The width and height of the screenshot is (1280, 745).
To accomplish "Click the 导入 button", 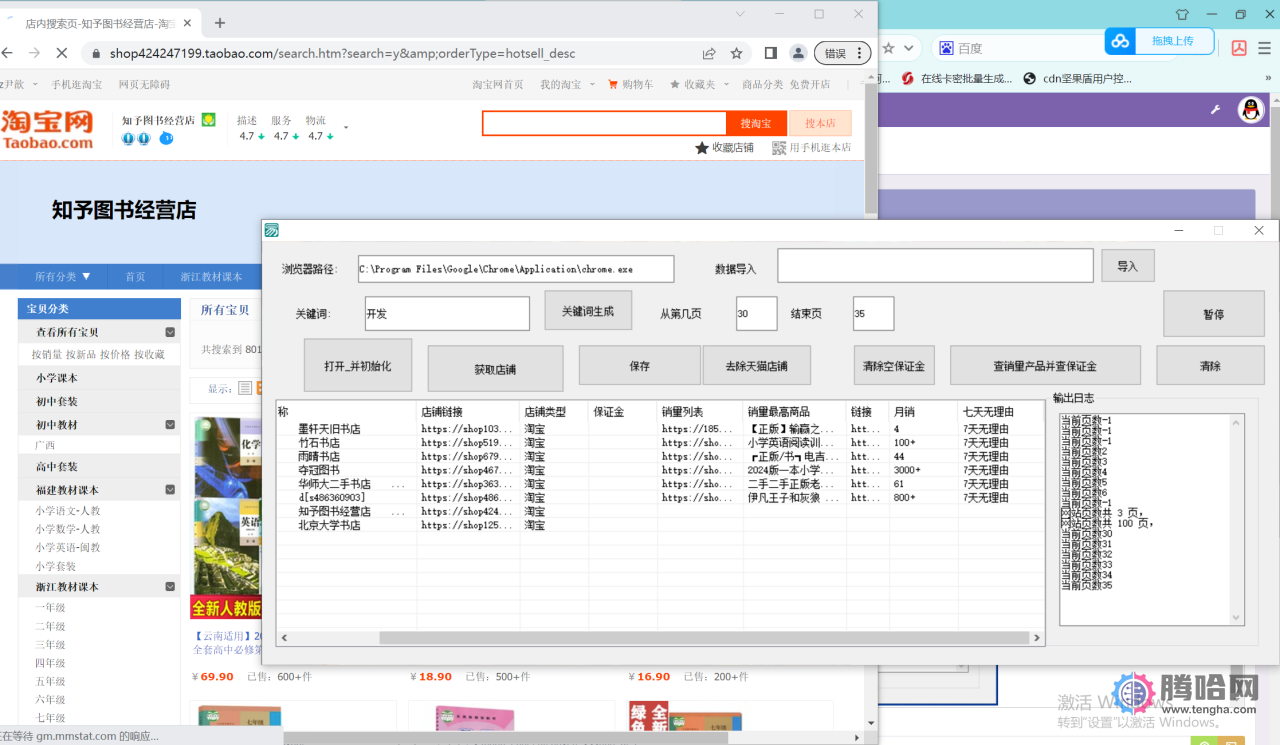I will click(1128, 267).
